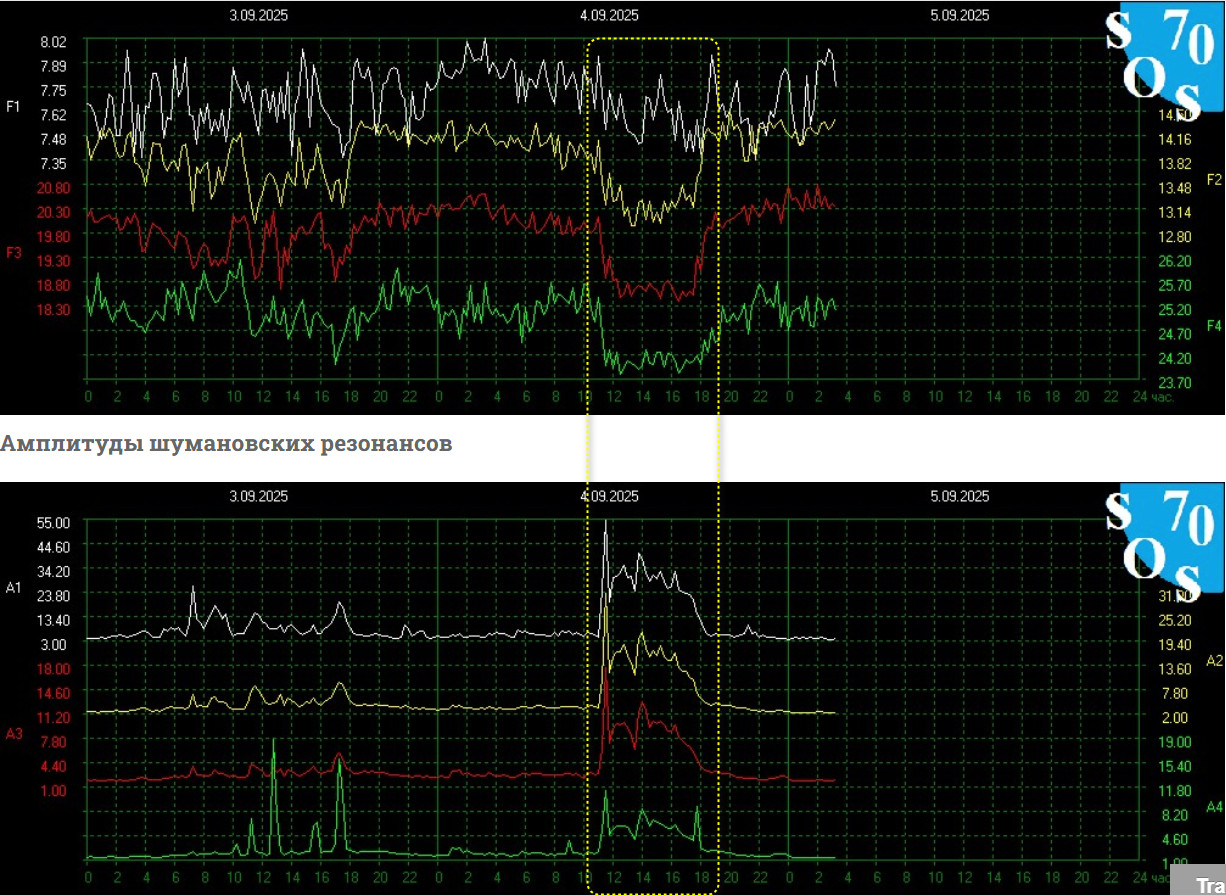The height and width of the screenshot is (895, 1226).
Task: Select the 4.09.2025 date above the upper chart
Action: pos(608,15)
